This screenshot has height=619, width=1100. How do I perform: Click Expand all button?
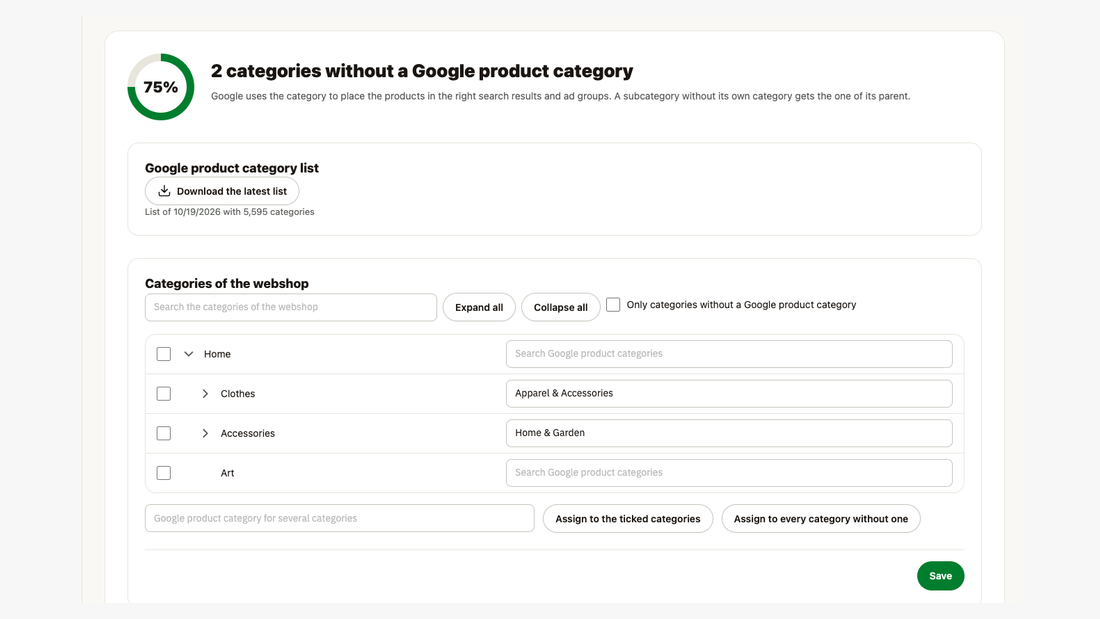pos(479,307)
